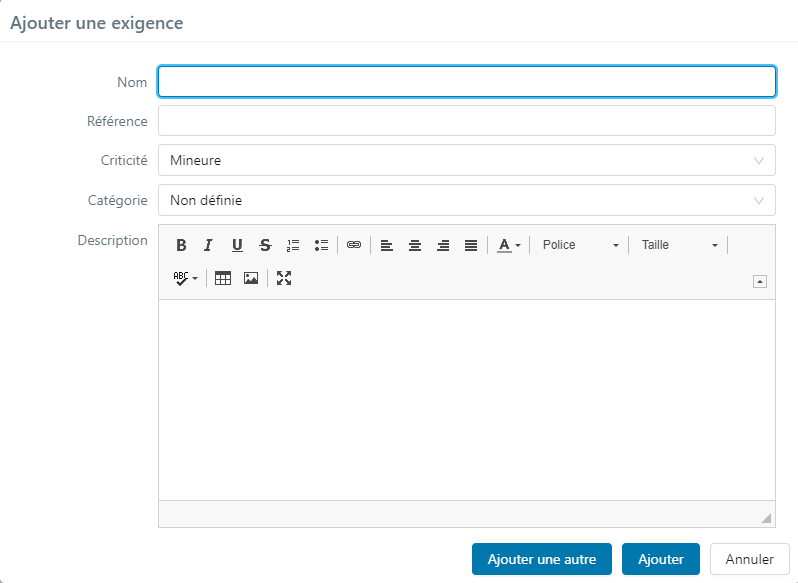Insert an image into description
798x583 pixels.
tap(251, 278)
